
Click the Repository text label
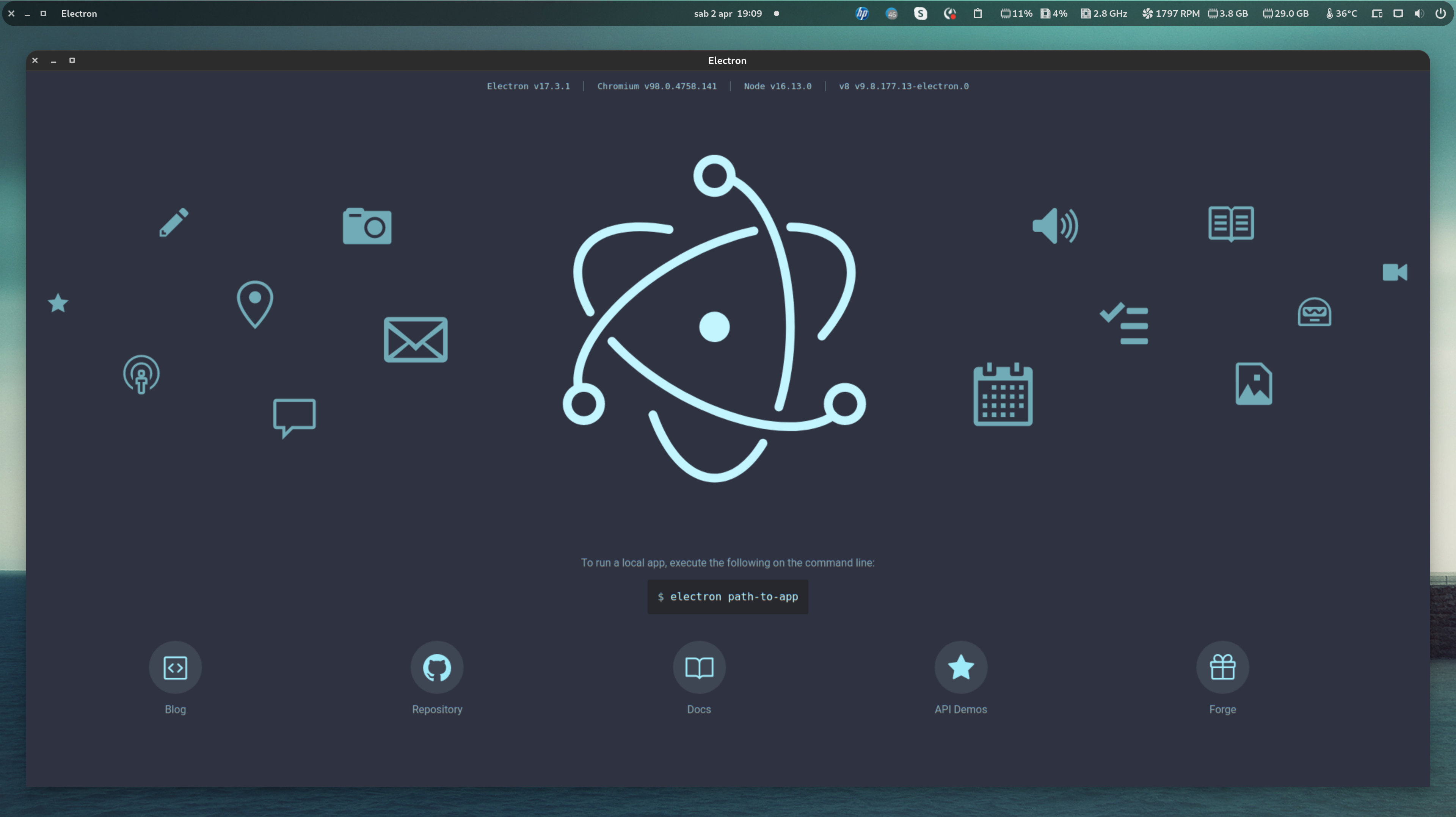[x=437, y=709]
